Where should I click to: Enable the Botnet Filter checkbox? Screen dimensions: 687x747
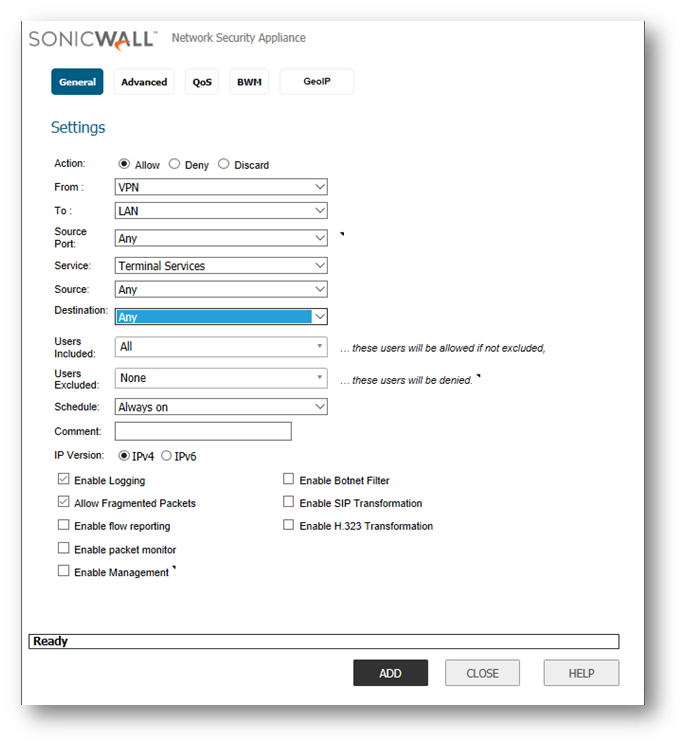pos(289,480)
